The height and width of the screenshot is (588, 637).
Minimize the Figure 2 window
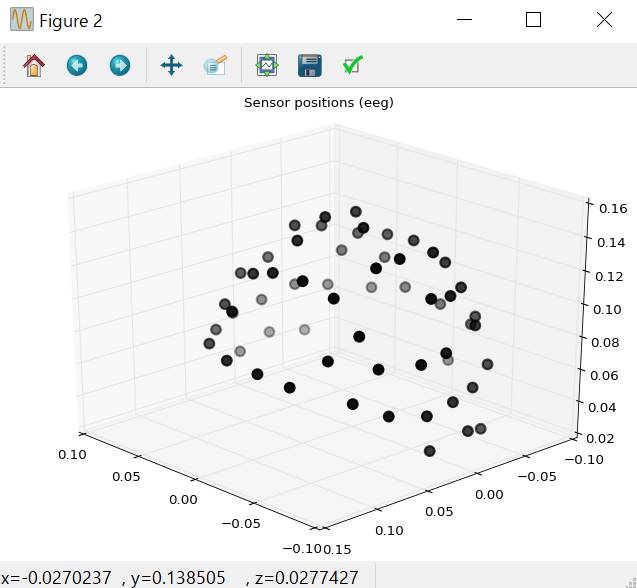coord(464,20)
